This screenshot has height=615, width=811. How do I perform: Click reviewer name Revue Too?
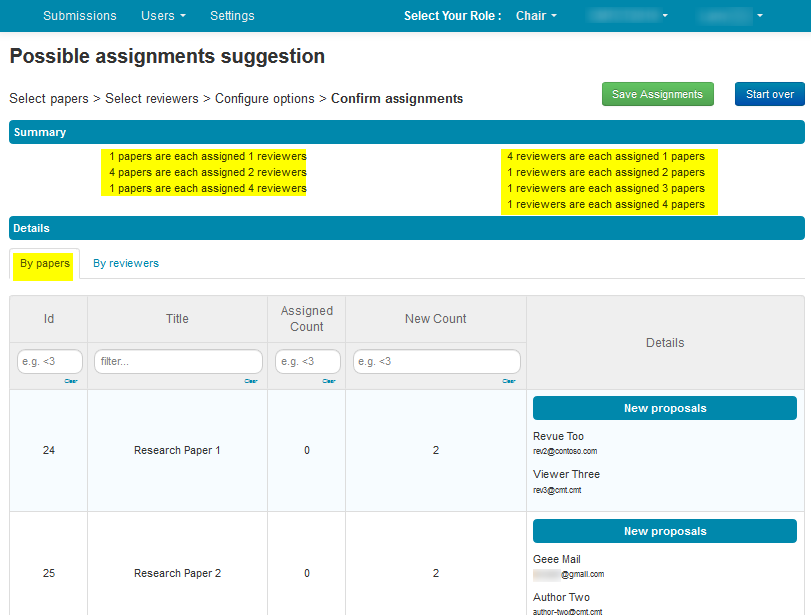pos(558,436)
